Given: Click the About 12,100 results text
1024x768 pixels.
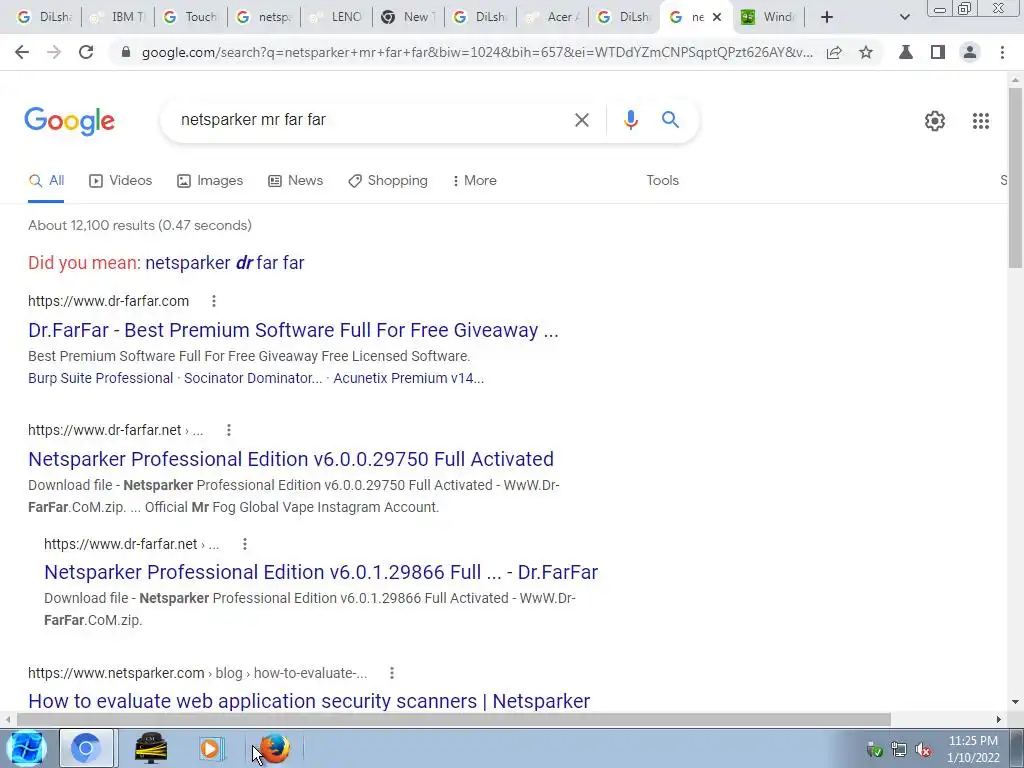Looking at the screenshot, I should click(x=140, y=225).
